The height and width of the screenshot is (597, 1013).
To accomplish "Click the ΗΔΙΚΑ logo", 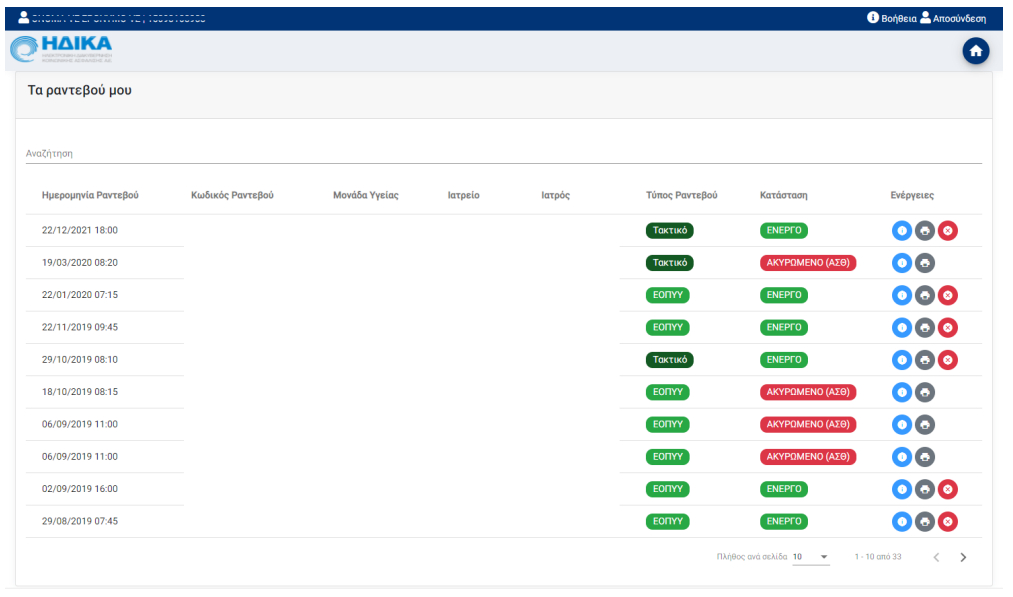I will click(x=62, y=48).
